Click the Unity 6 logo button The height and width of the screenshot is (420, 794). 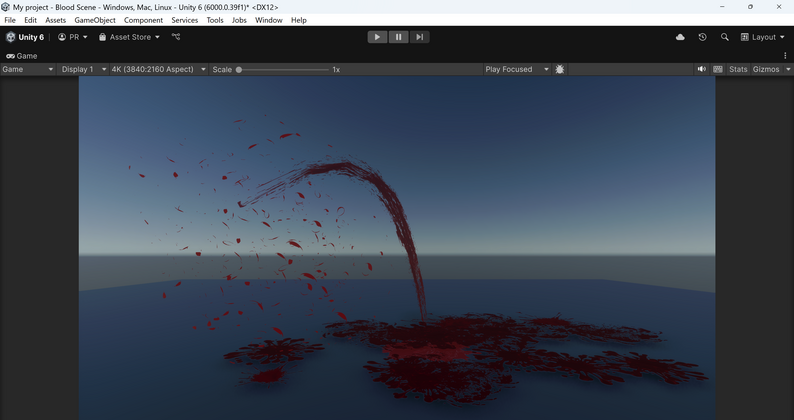pyautogui.click(x=25, y=37)
